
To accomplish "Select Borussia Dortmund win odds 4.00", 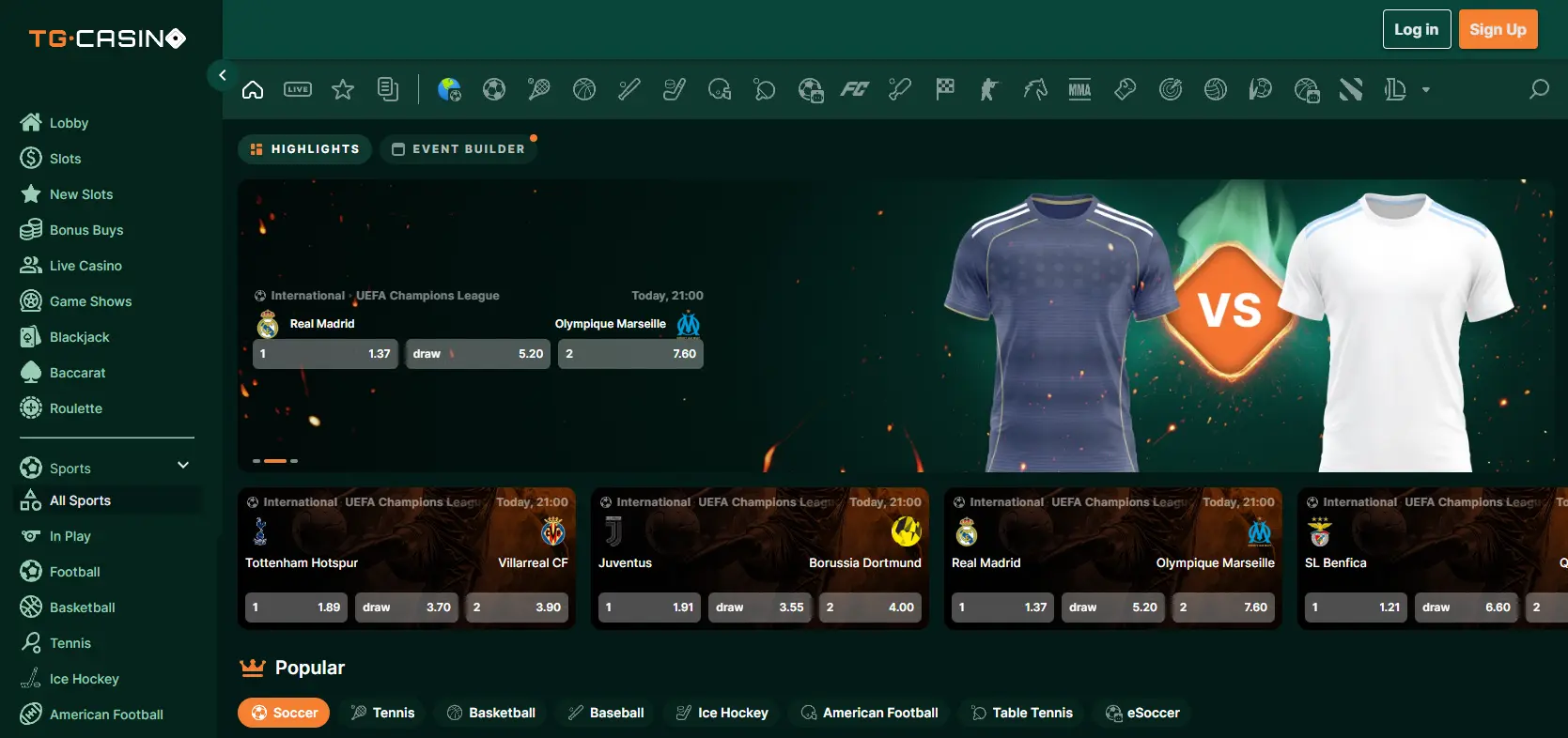I will [x=870, y=607].
